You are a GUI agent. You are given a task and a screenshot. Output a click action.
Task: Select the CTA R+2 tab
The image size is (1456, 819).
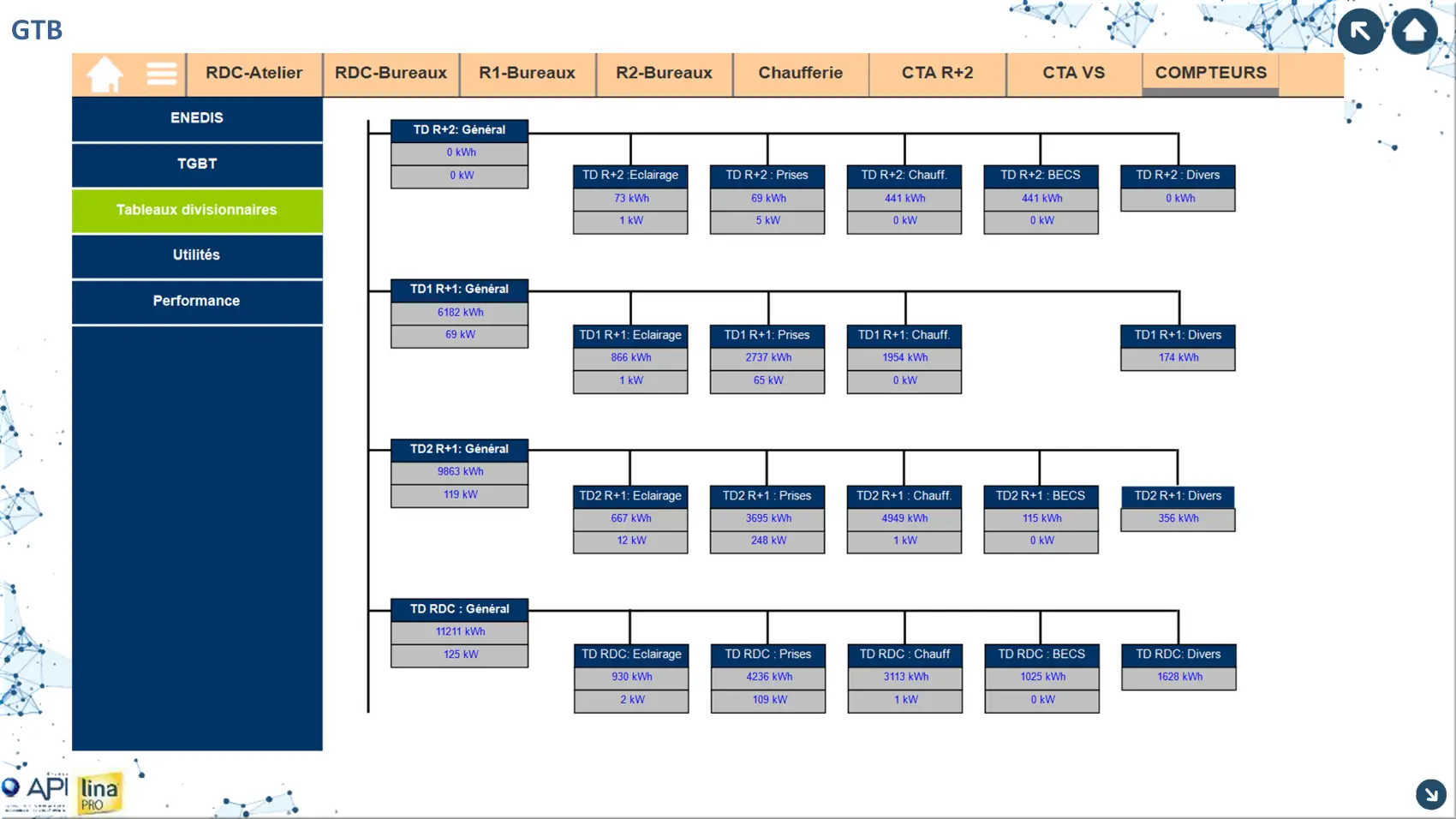tap(937, 74)
